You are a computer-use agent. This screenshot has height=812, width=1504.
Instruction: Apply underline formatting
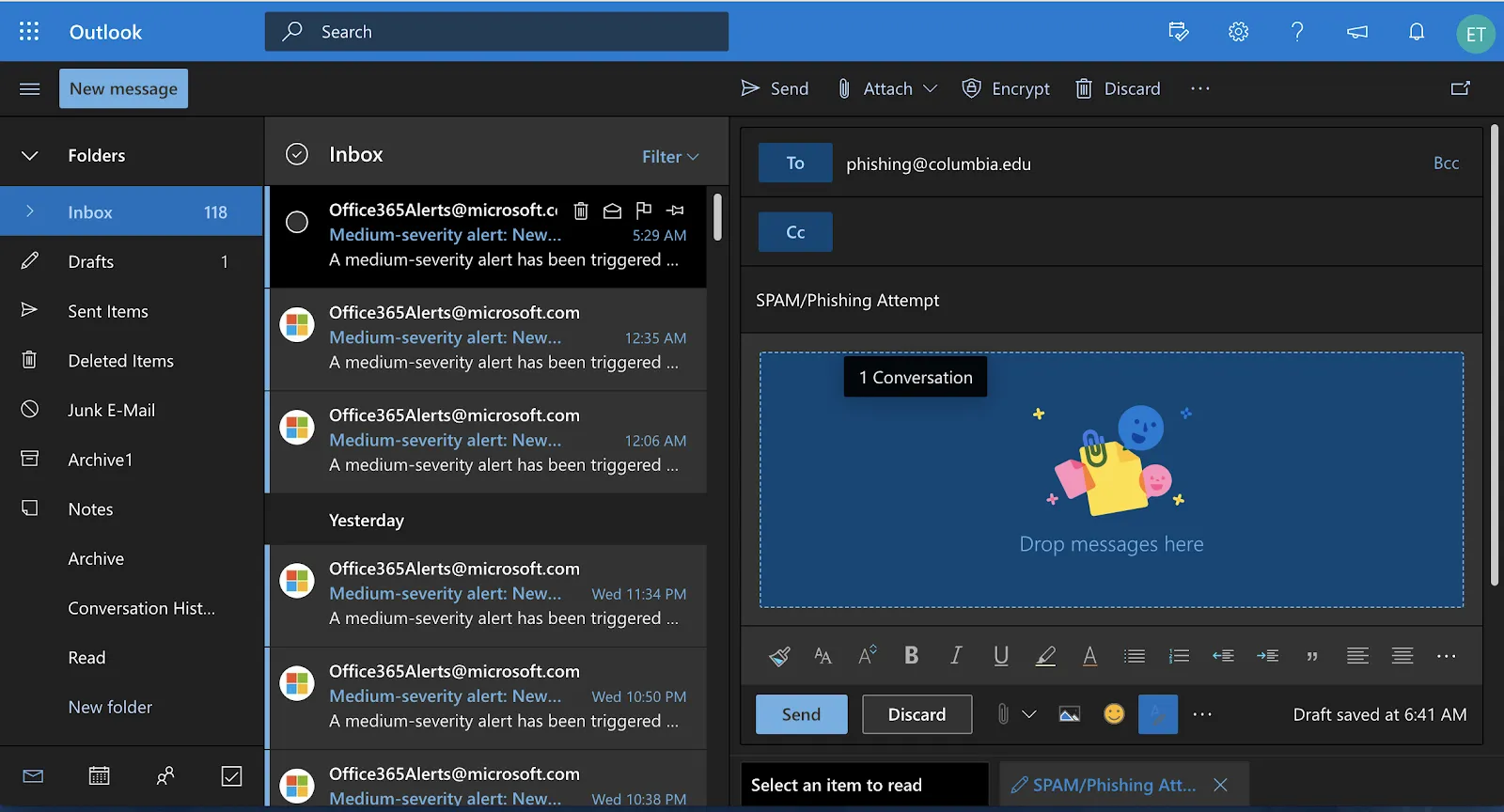click(x=1001, y=656)
